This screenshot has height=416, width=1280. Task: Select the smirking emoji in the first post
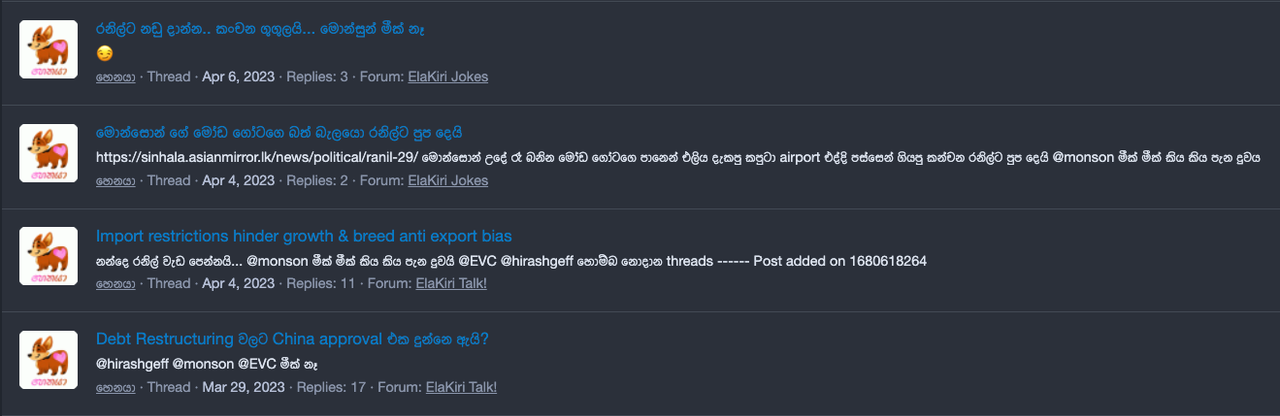(105, 53)
